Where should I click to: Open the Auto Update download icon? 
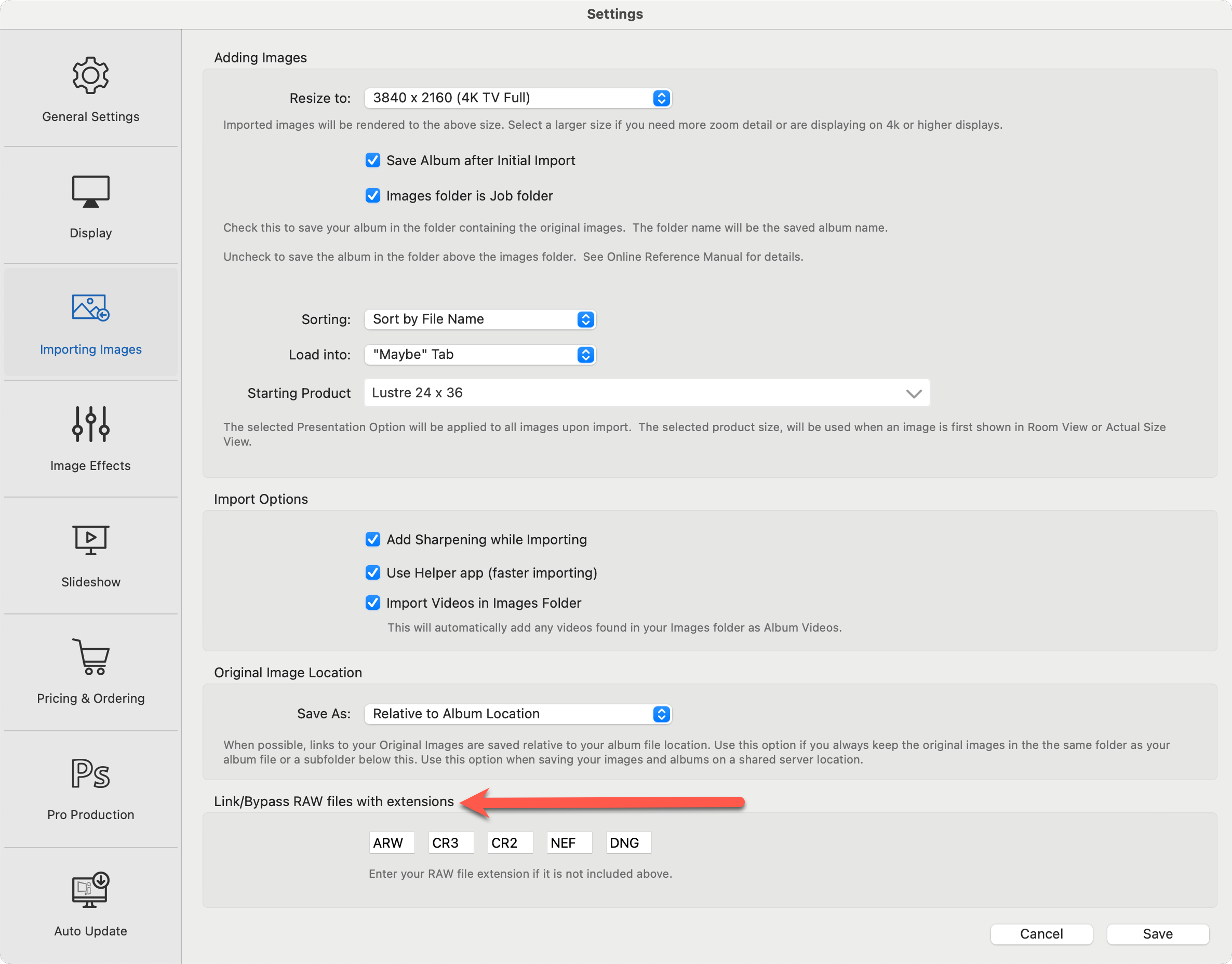(90, 890)
